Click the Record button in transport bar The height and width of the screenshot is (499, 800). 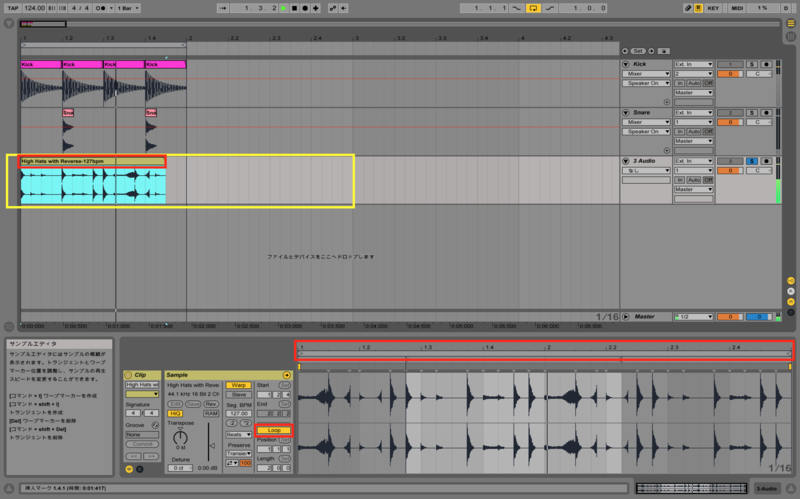click(305, 8)
